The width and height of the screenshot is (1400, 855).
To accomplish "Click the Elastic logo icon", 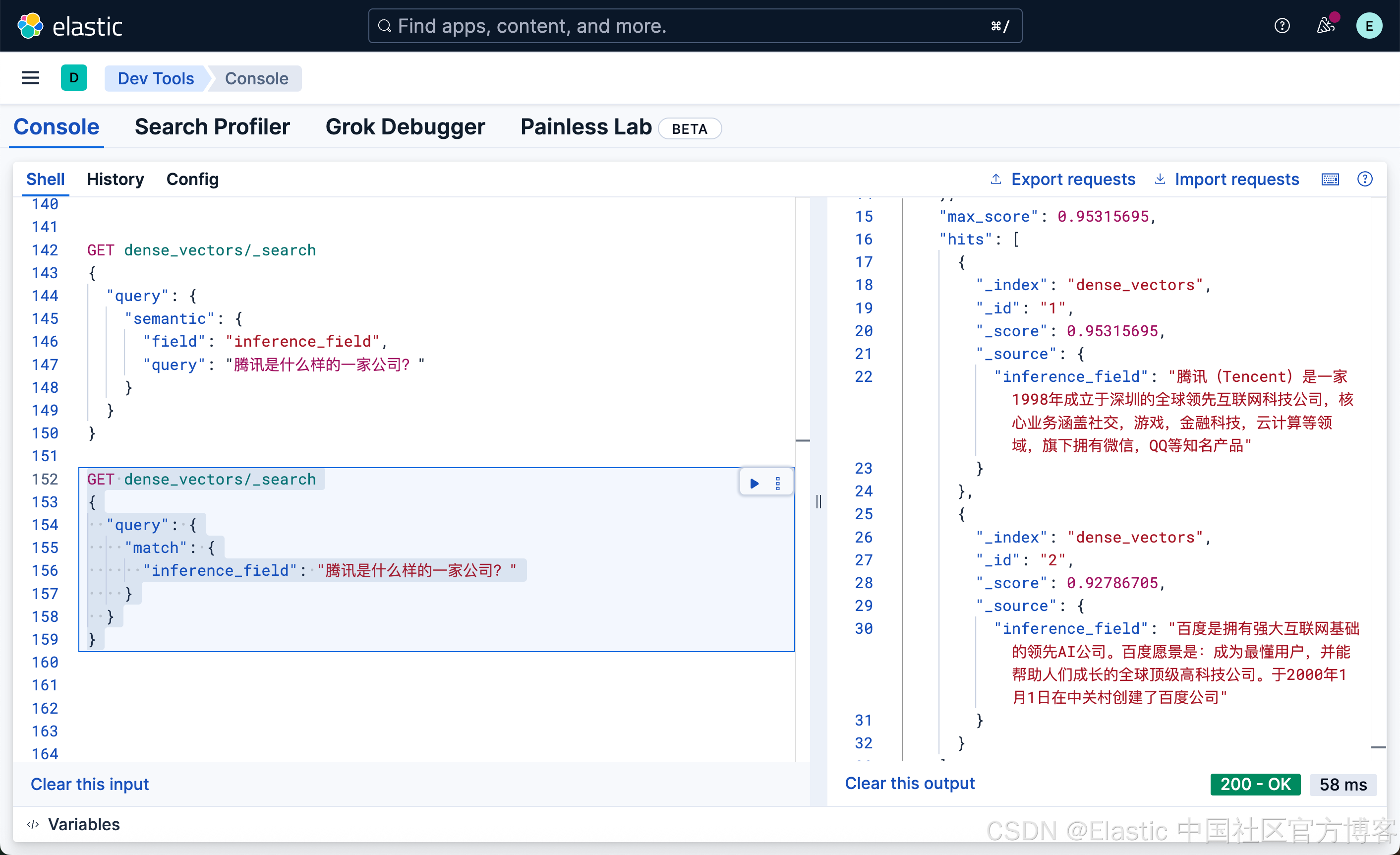I will click(30, 26).
